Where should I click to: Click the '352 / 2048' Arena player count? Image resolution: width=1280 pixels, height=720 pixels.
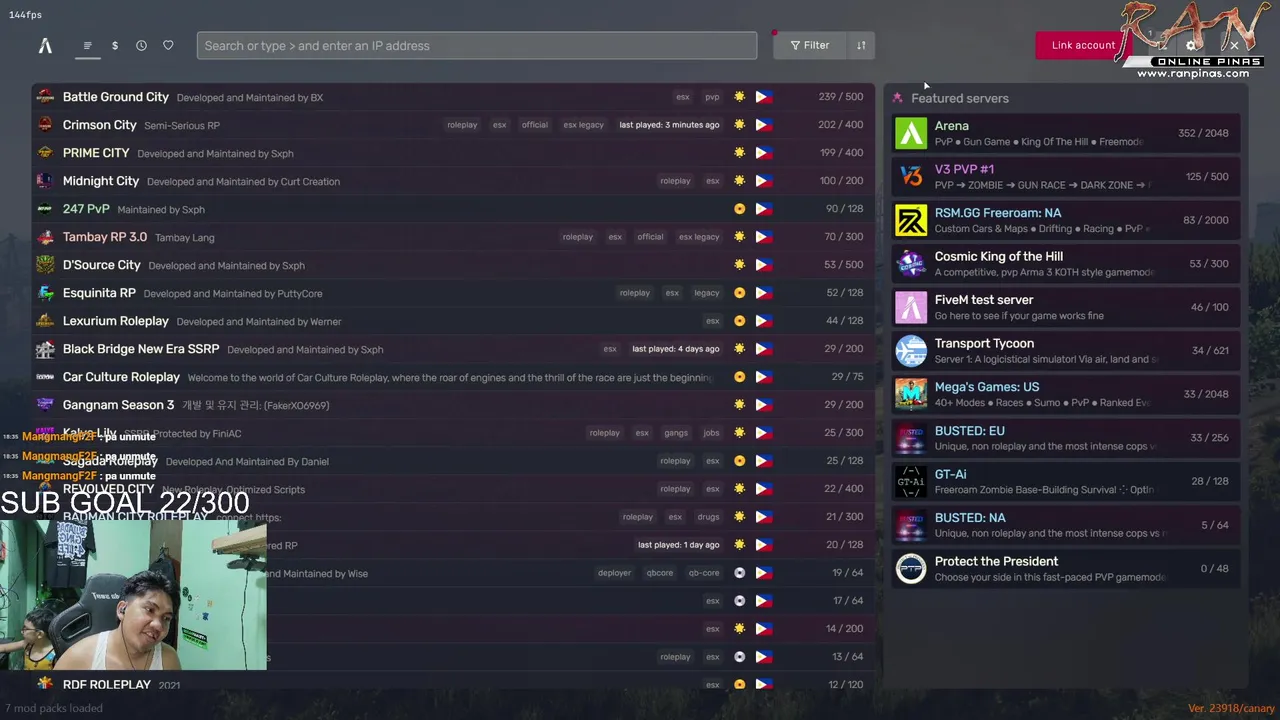[1203, 133]
